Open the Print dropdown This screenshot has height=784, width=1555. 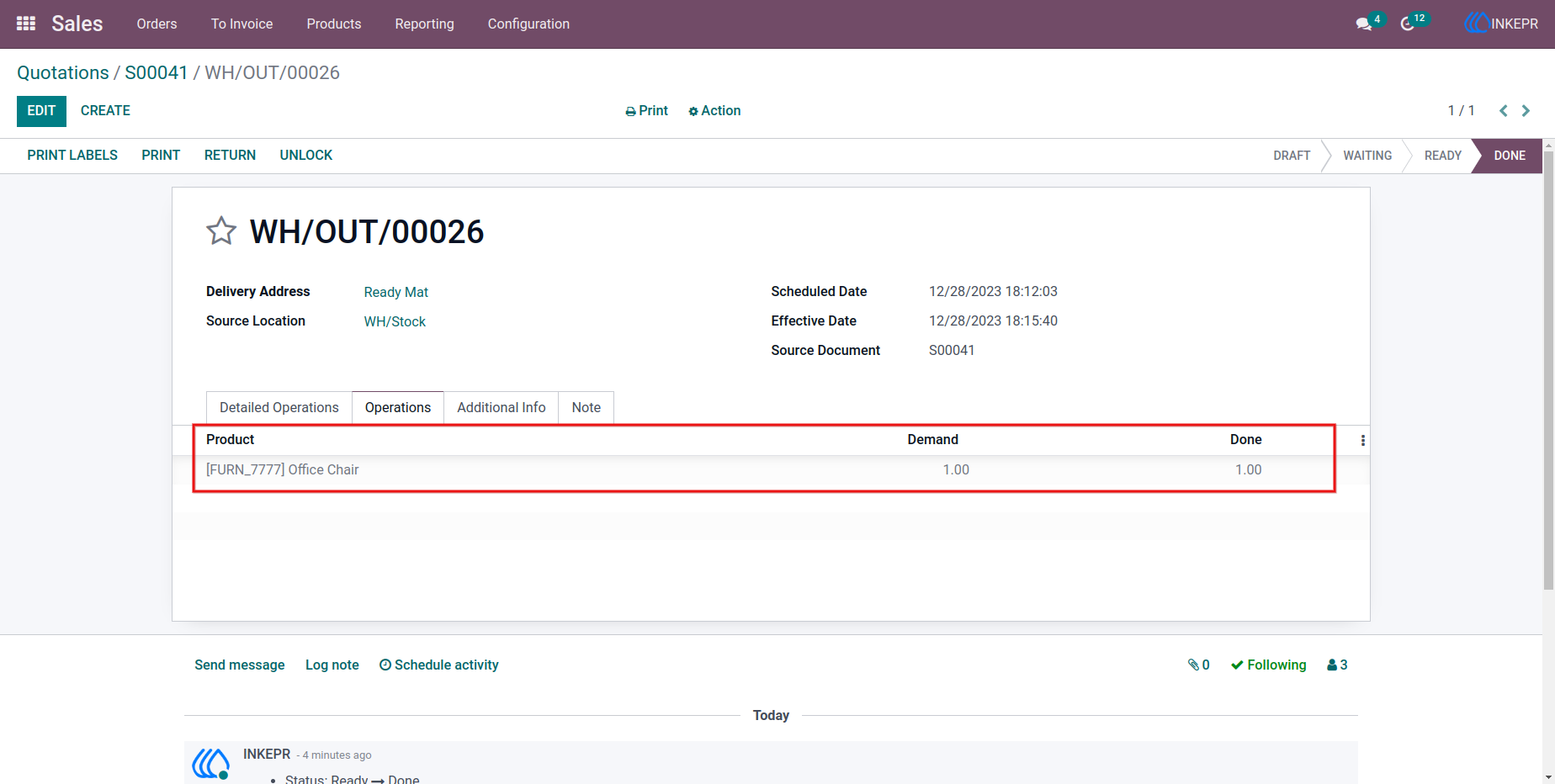tap(646, 111)
